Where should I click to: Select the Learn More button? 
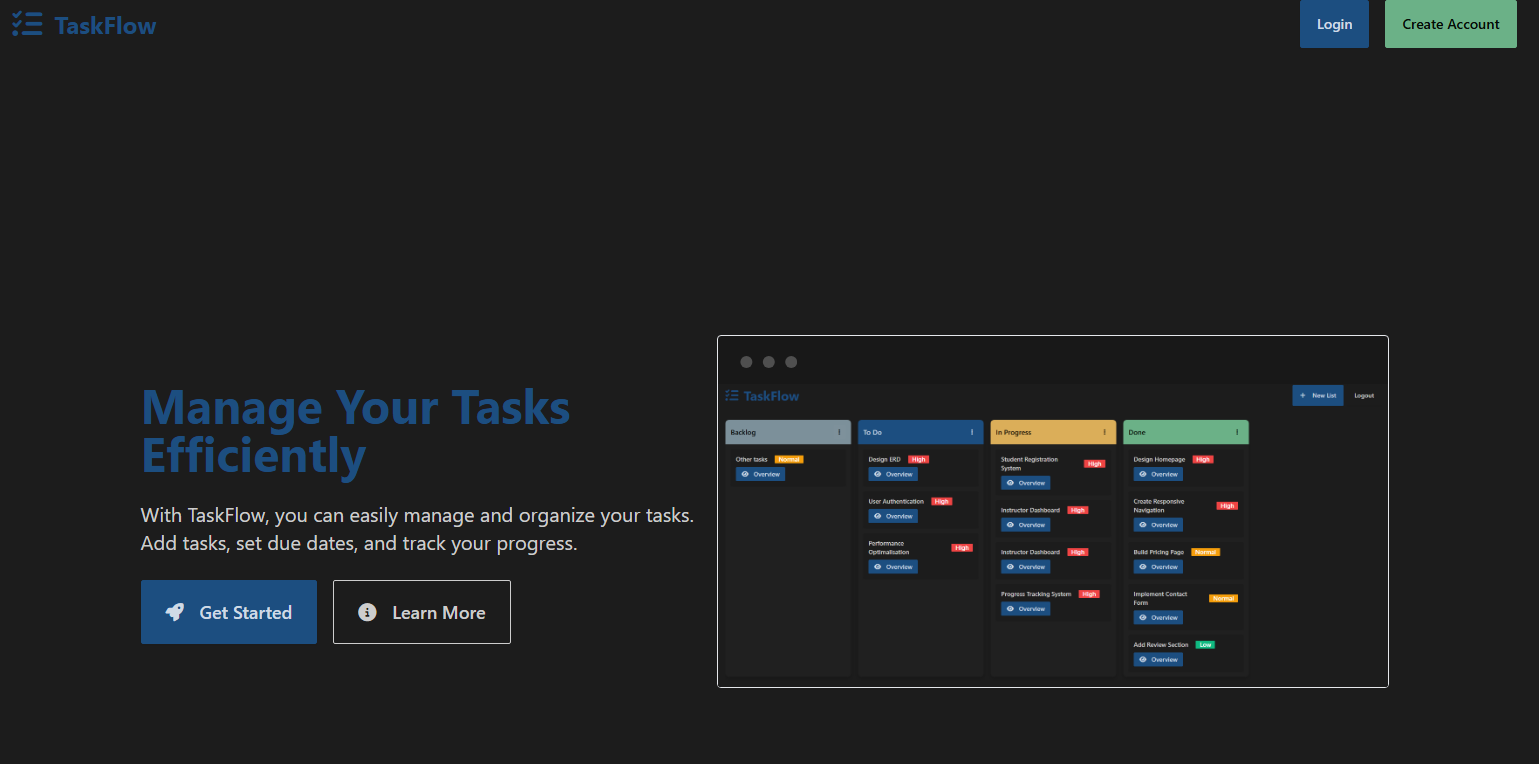(422, 612)
